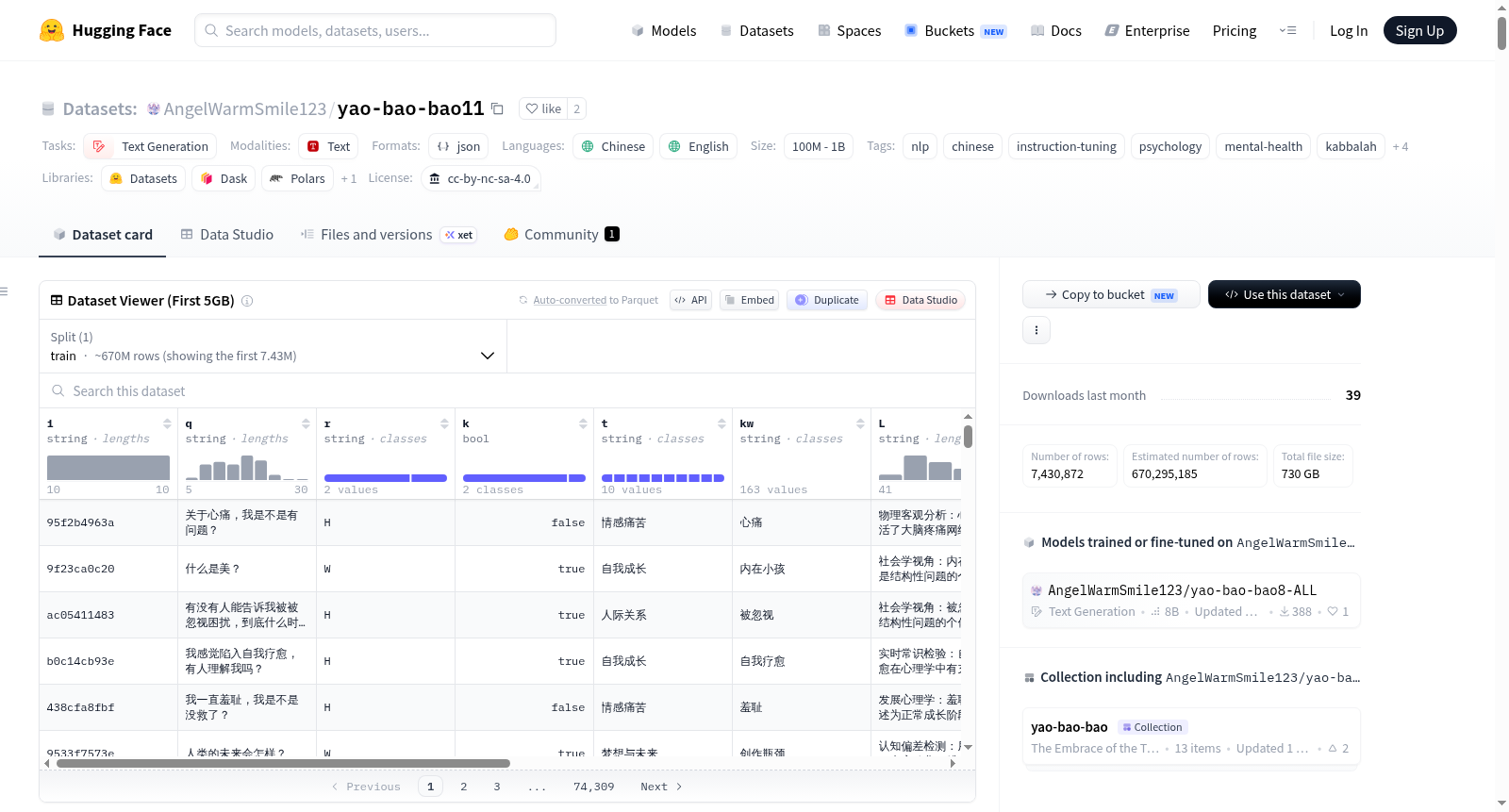Open Data Studio from viewer toolbar

tap(920, 300)
